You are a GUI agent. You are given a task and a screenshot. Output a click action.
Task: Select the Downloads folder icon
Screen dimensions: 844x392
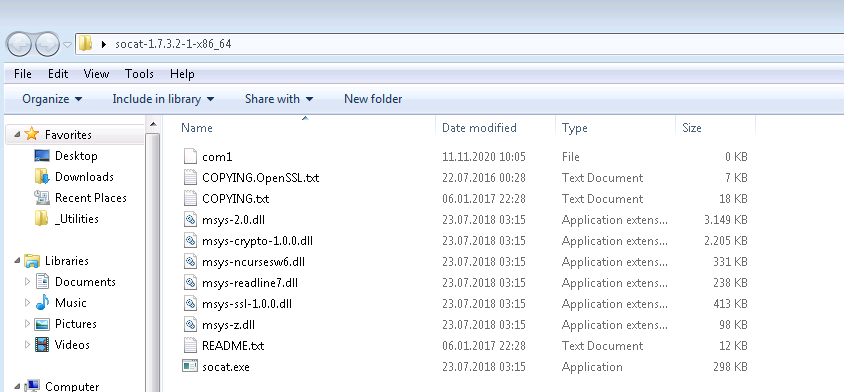tap(42, 177)
